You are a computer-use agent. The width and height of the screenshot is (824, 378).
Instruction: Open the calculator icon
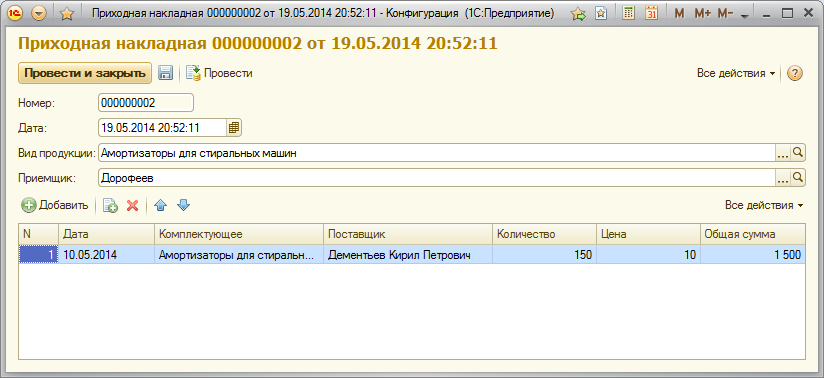coord(628,14)
